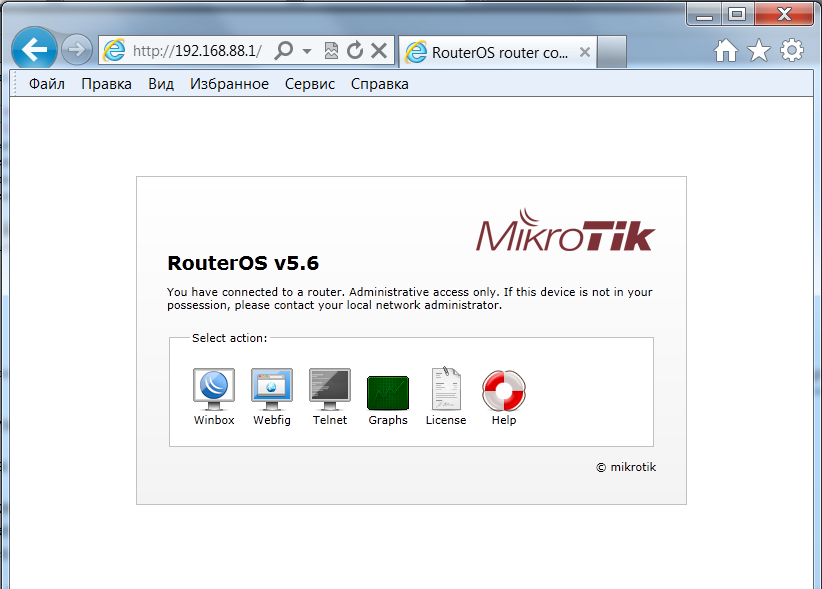This screenshot has width=822, height=589.
Task: Go forward with the browser forward arrow
Action: pos(77,50)
